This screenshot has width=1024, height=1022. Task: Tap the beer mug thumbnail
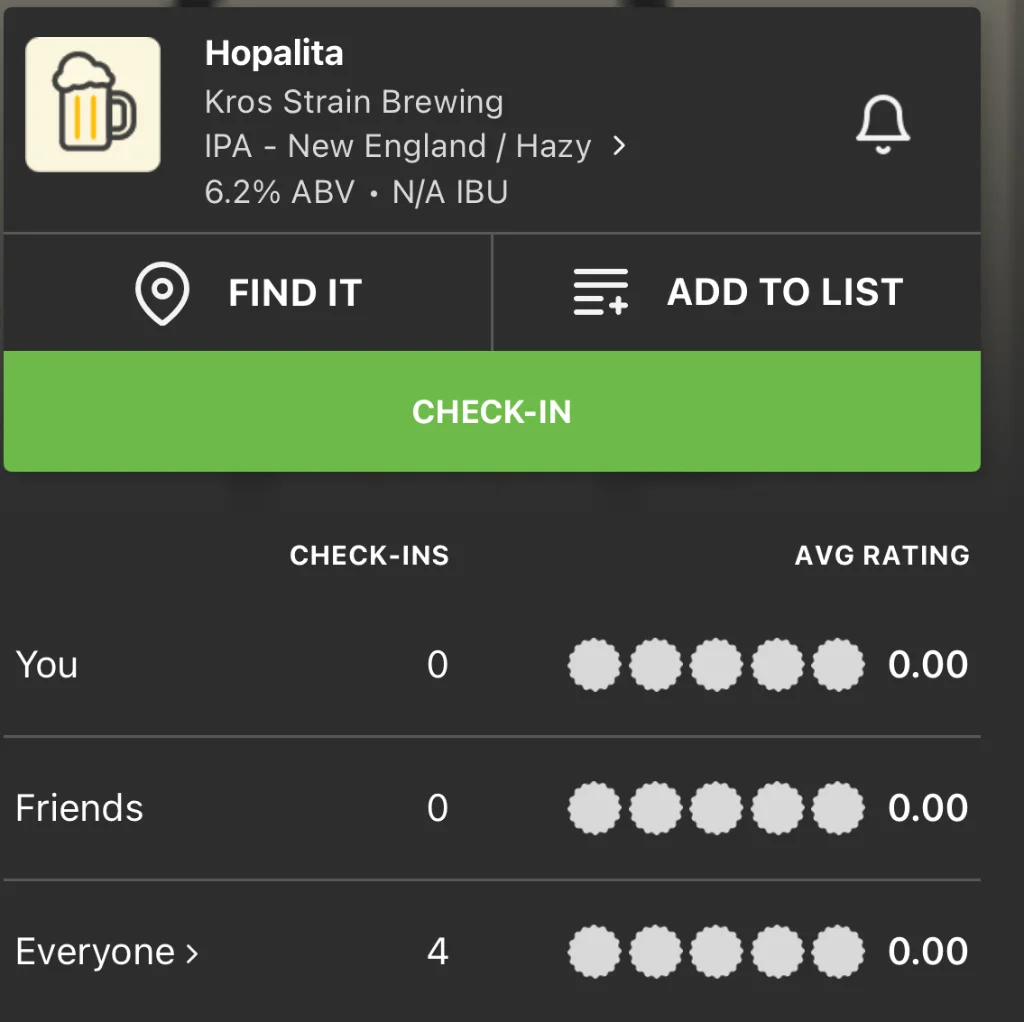(x=92, y=104)
